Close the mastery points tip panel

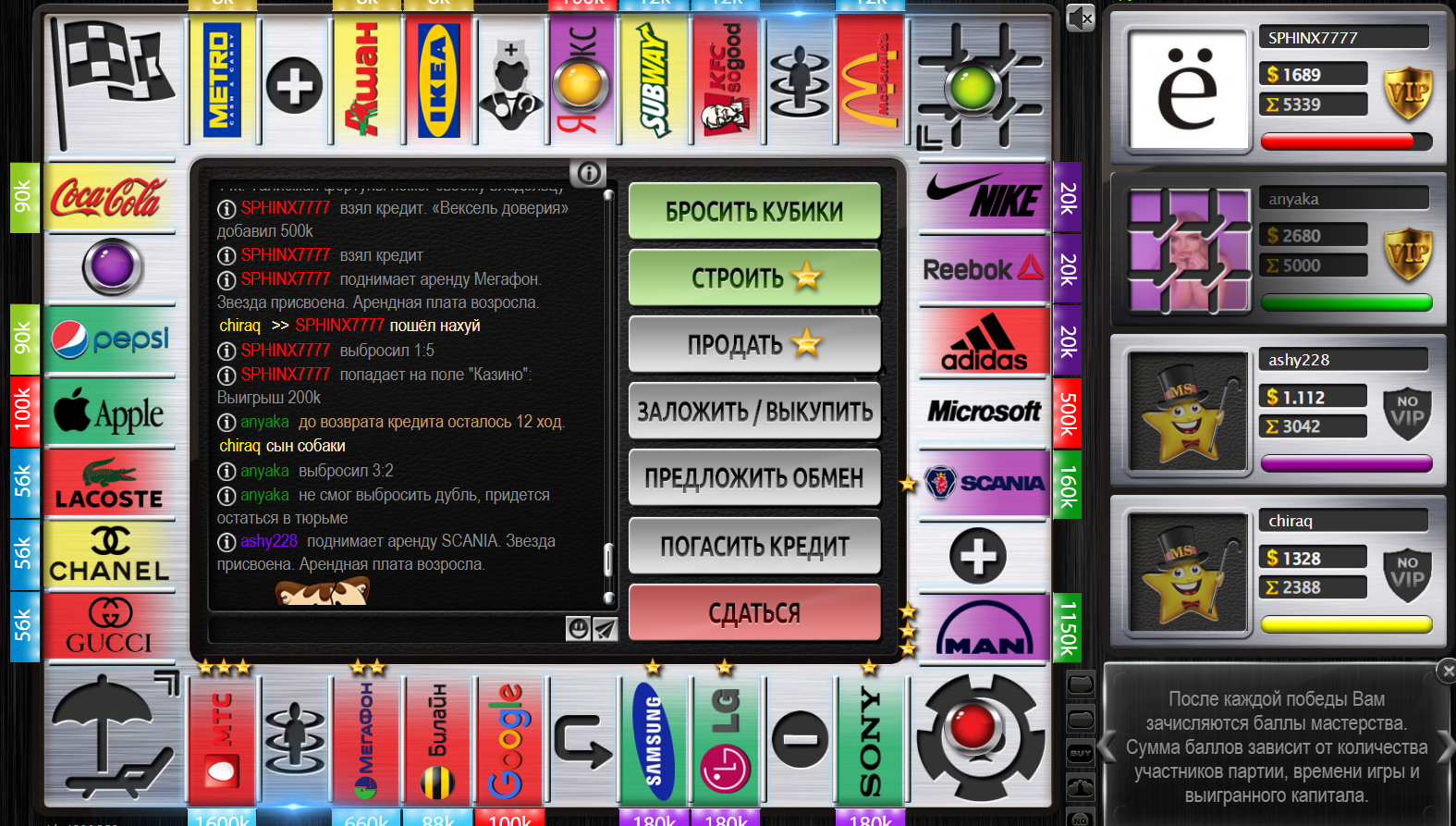coord(1447,671)
